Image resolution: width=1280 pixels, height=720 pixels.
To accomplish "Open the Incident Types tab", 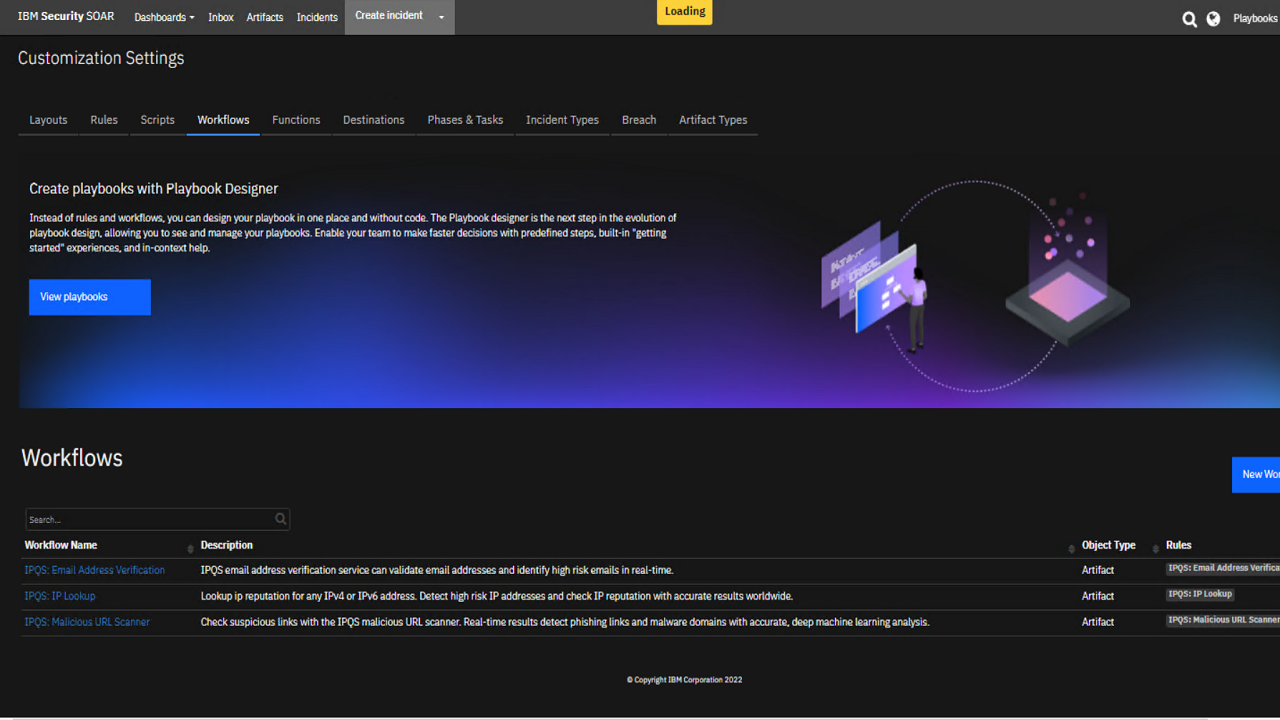I will 562,119.
